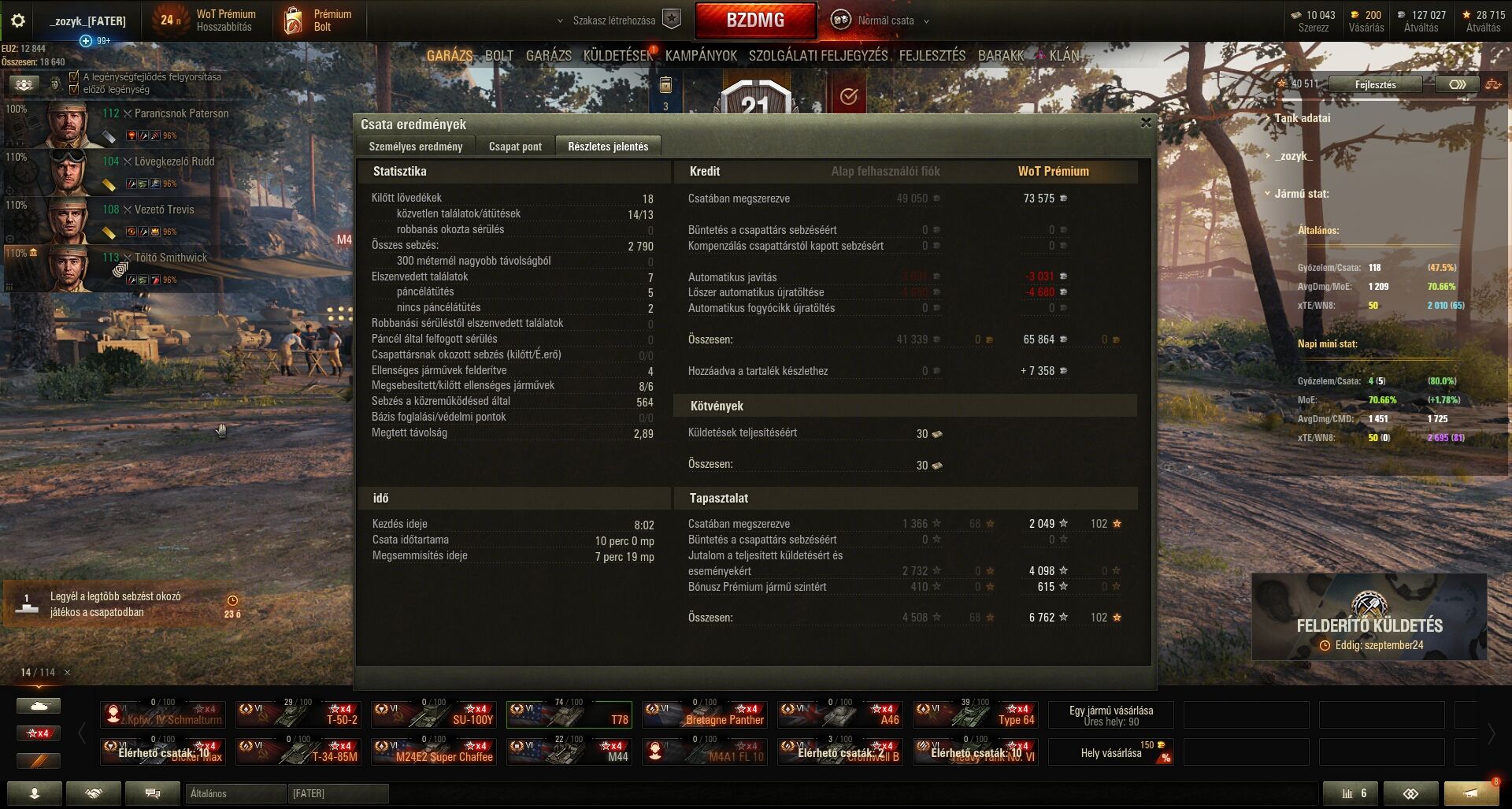Open the FEJLESZTÉS menu

pyautogui.click(x=932, y=56)
